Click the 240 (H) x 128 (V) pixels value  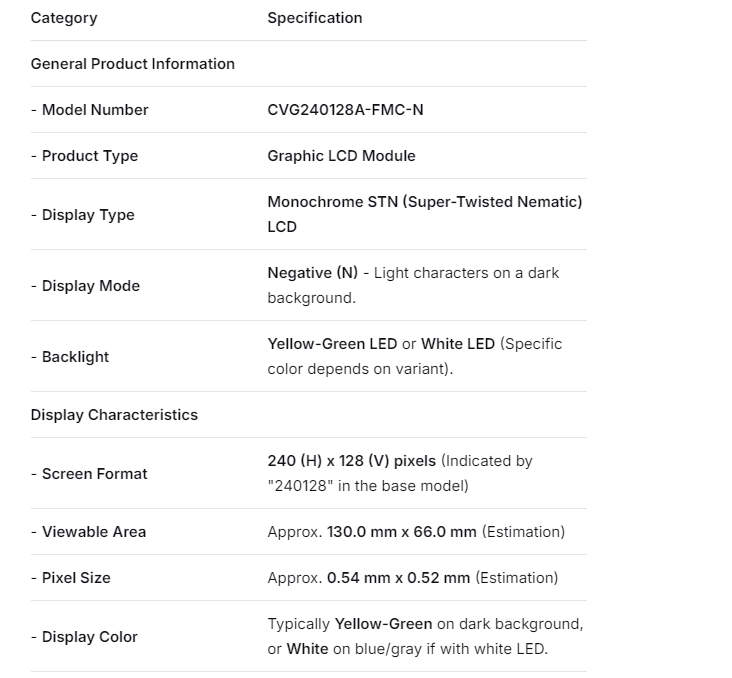pyautogui.click(x=351, y=461)
